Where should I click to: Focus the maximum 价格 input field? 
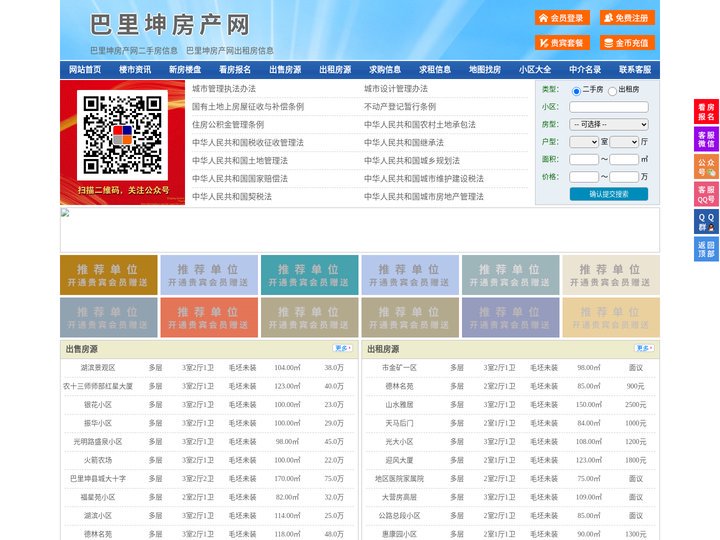tap(624, 177)
